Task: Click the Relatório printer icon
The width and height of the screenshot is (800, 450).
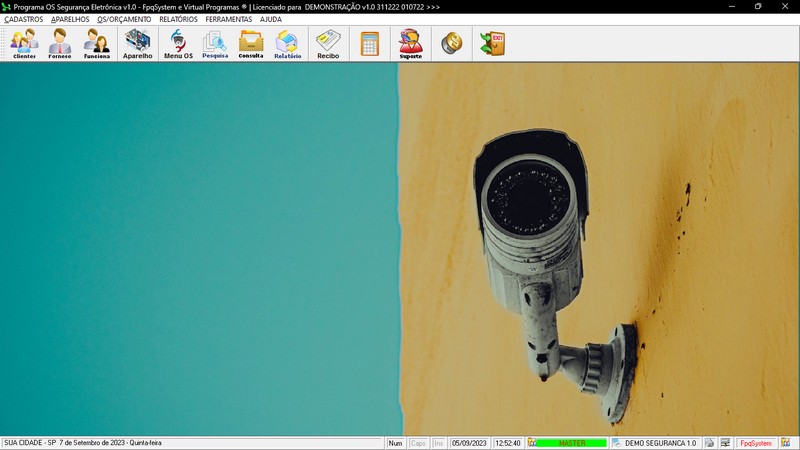Action: coord(287,44)
